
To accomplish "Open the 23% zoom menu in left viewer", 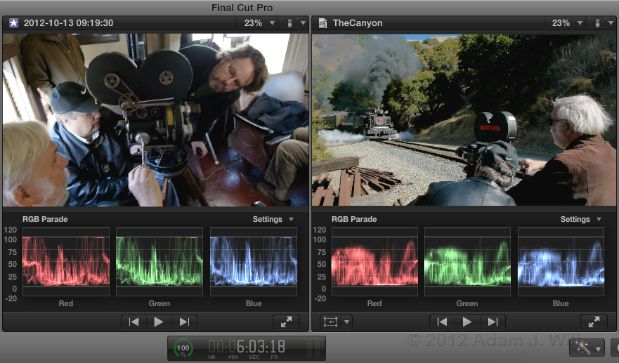I will click(x=259, y=23).
